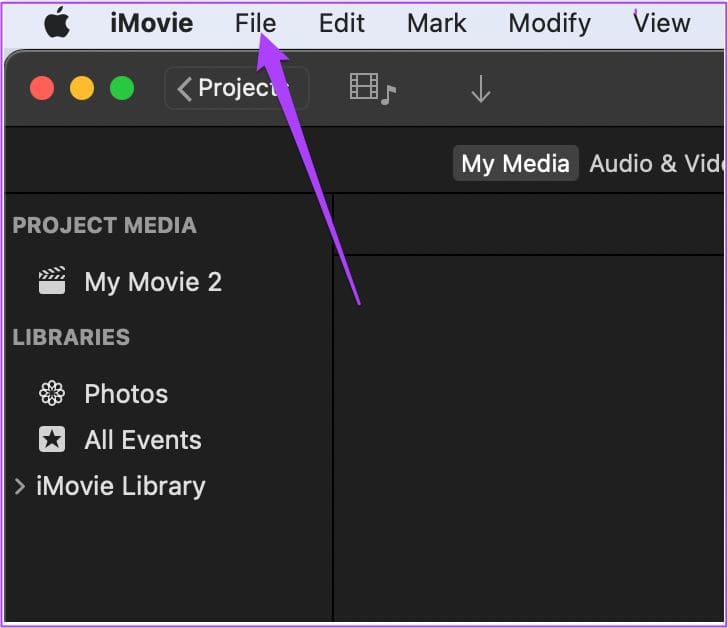Close the iMovie window with red button
Viewport: 728px width, 628px height.
(42, 88)
